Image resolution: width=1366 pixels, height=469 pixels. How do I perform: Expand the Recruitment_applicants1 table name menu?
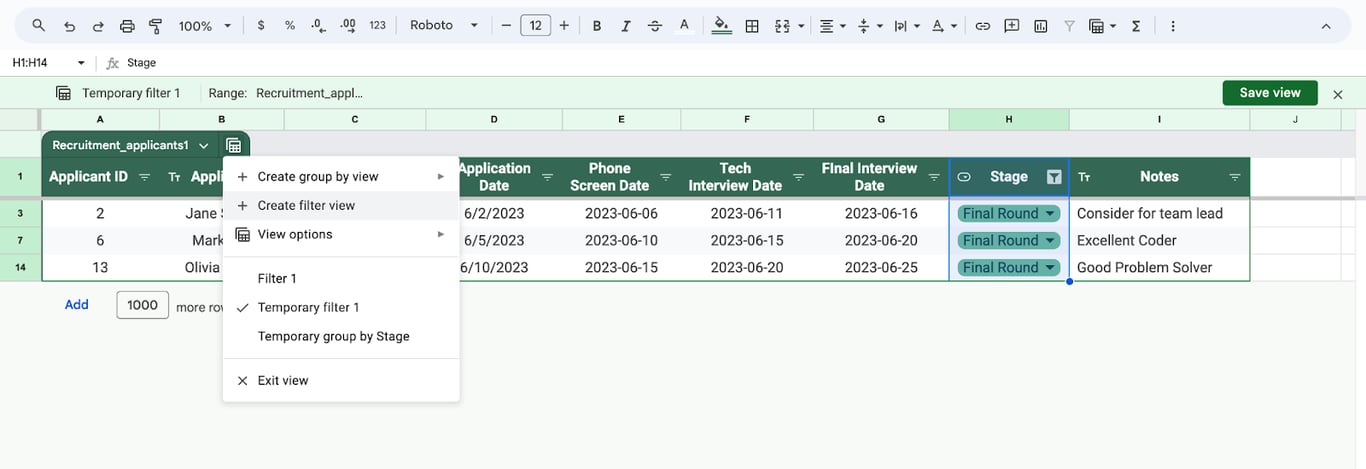coord(204,145)
